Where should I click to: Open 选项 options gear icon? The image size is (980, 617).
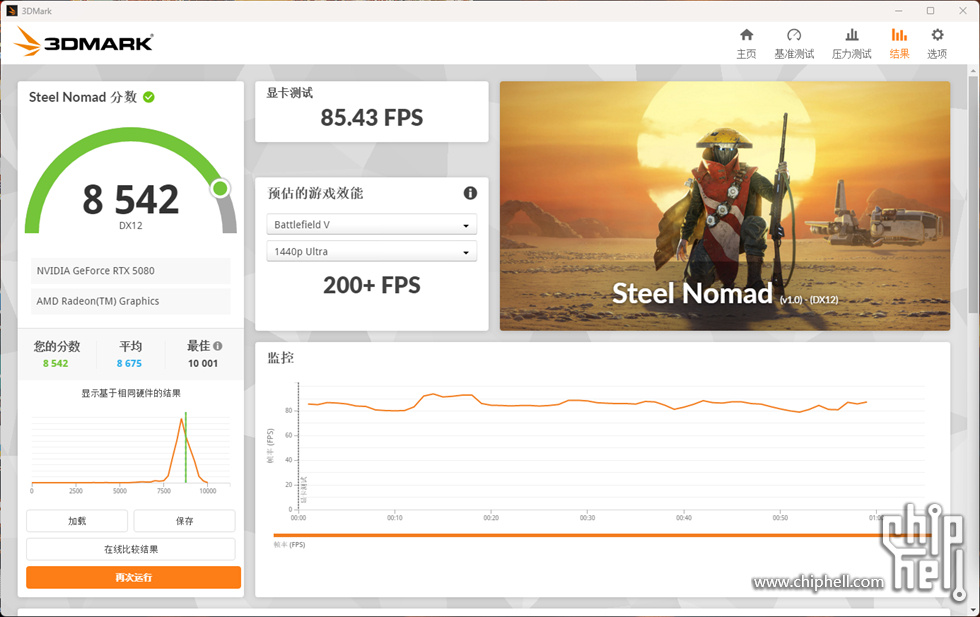point(937,35)
